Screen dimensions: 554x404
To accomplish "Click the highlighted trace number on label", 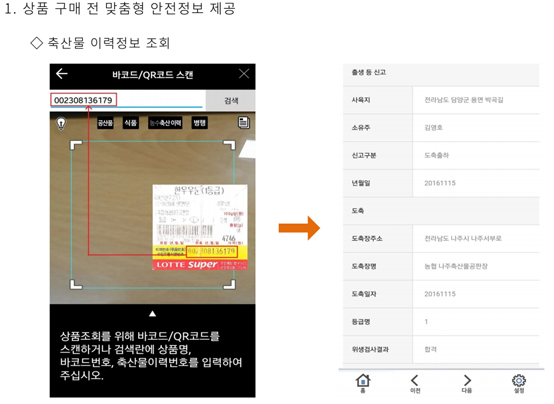I will (212, 251).
